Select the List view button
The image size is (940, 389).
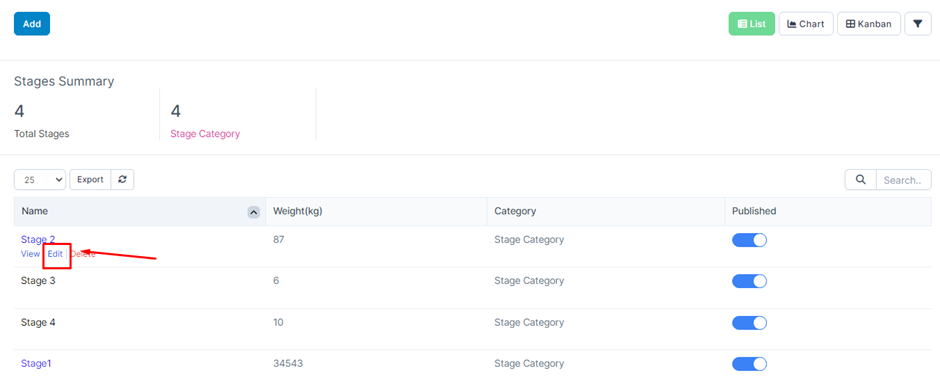pyautogui.click(x=752, y=24)
